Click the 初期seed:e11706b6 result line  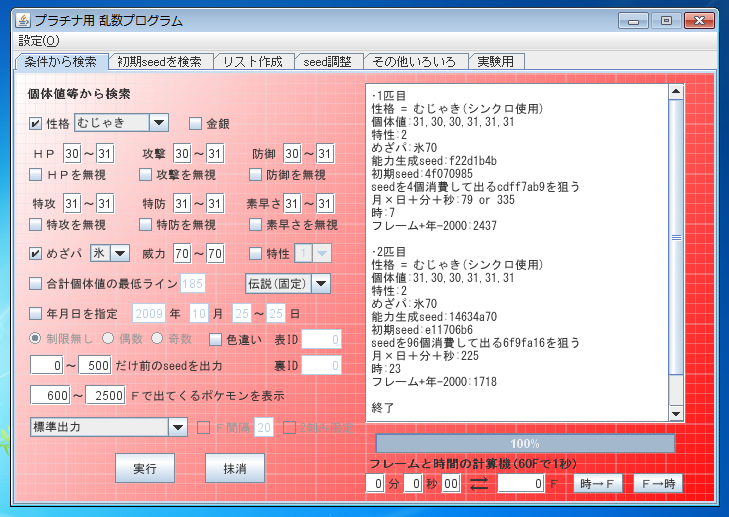(x=422, y=330)
